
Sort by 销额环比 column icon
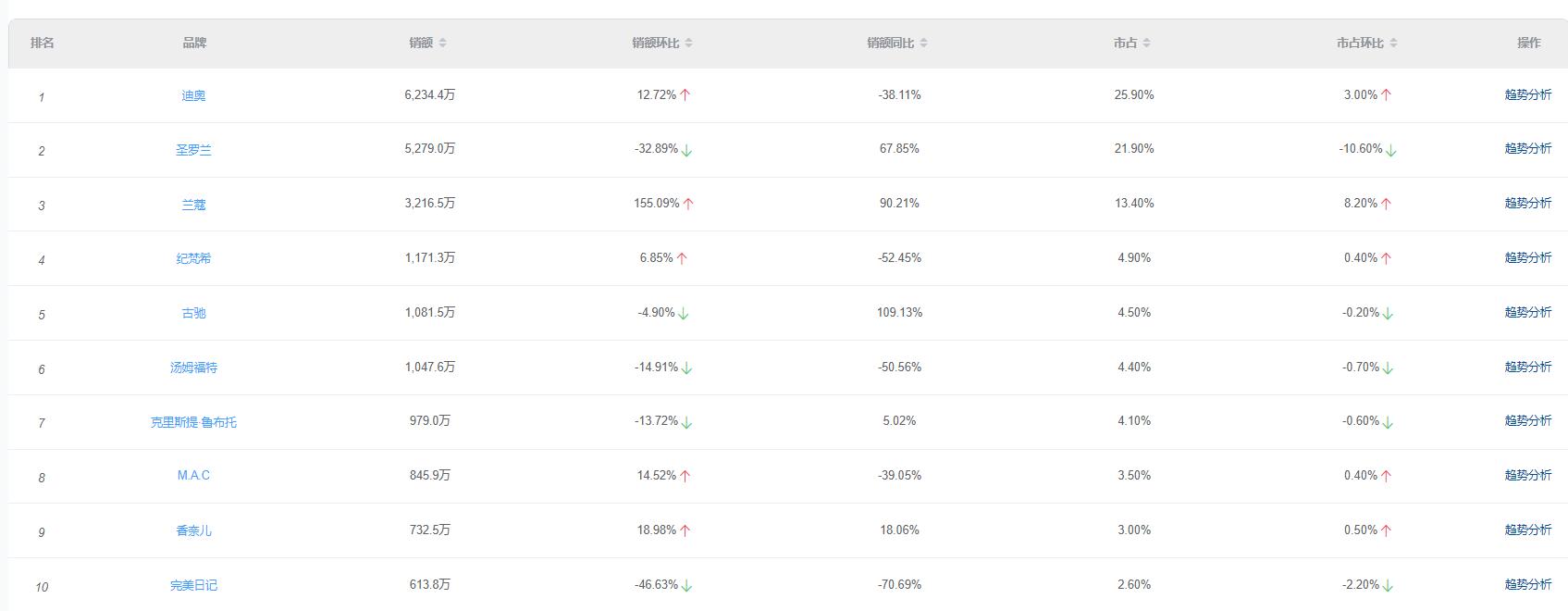(x=688, y=44)
